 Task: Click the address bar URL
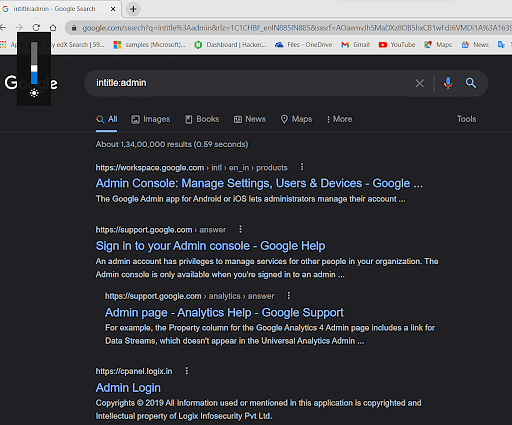297,28
